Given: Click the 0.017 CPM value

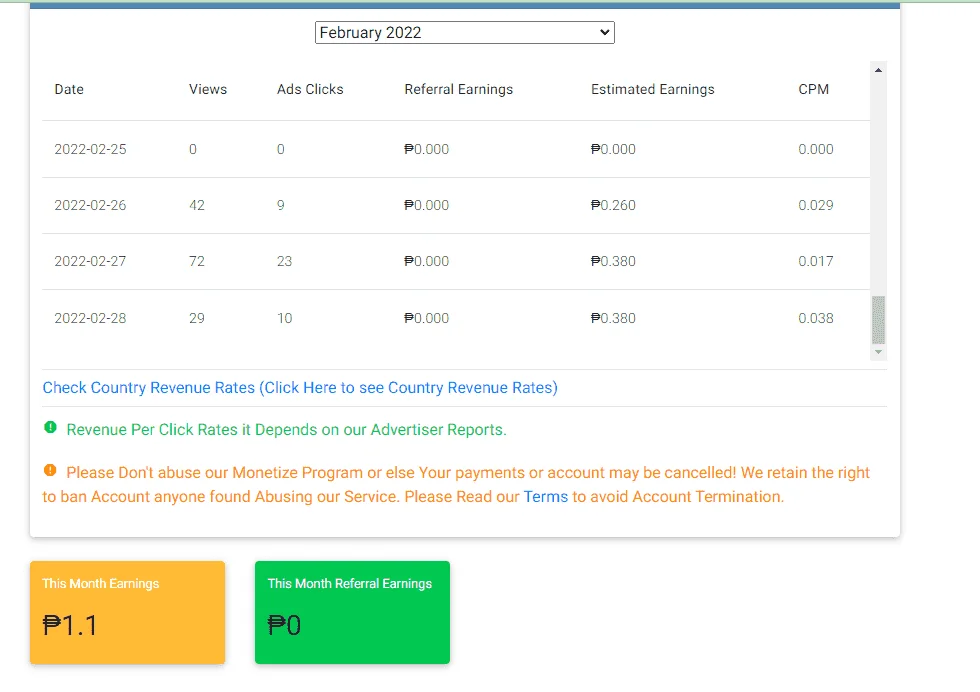Looking at the screenshot, I should click(816, 261).
